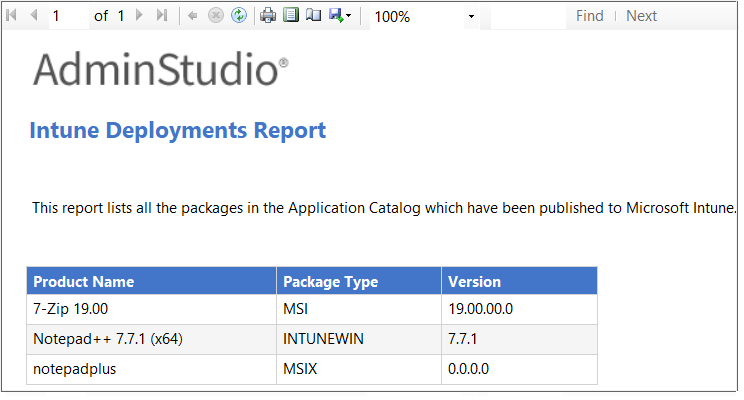This screenshot has height=400, width=744.
Task: Advance to the next report page
Action: click(139, 16)
